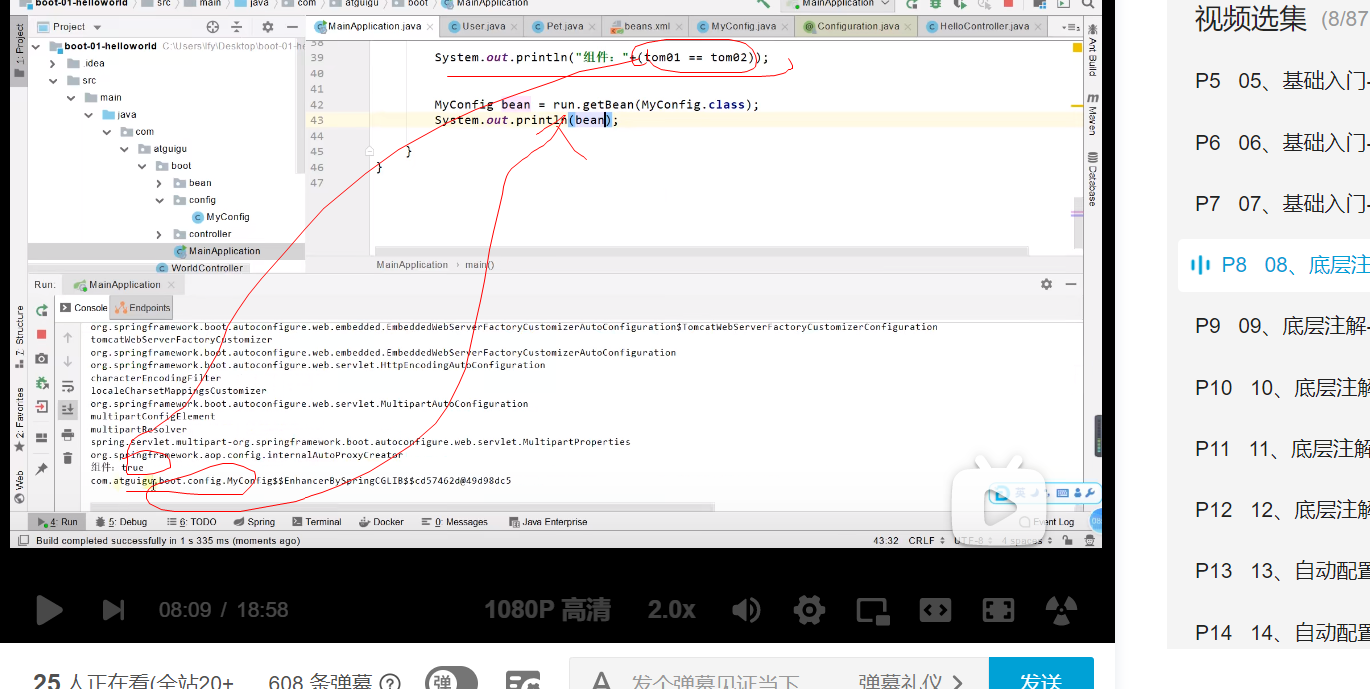This screenshot has width=1370, height=689.
Task: Select MainApplication in project tree
Action: click(x=217, y=251)
